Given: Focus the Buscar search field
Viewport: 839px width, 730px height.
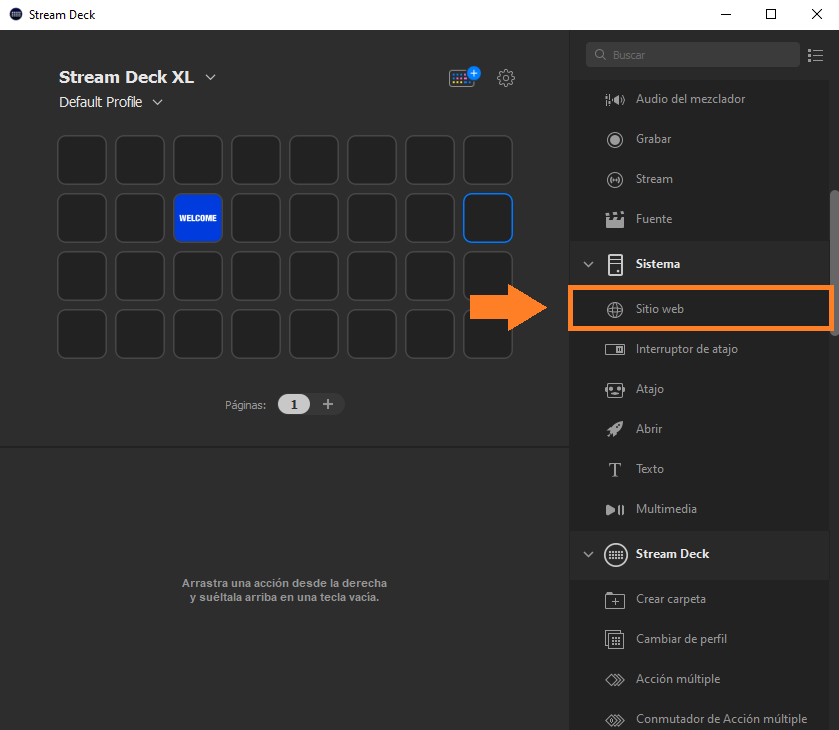Looking at the screenshot, I should tap(700, 55).
